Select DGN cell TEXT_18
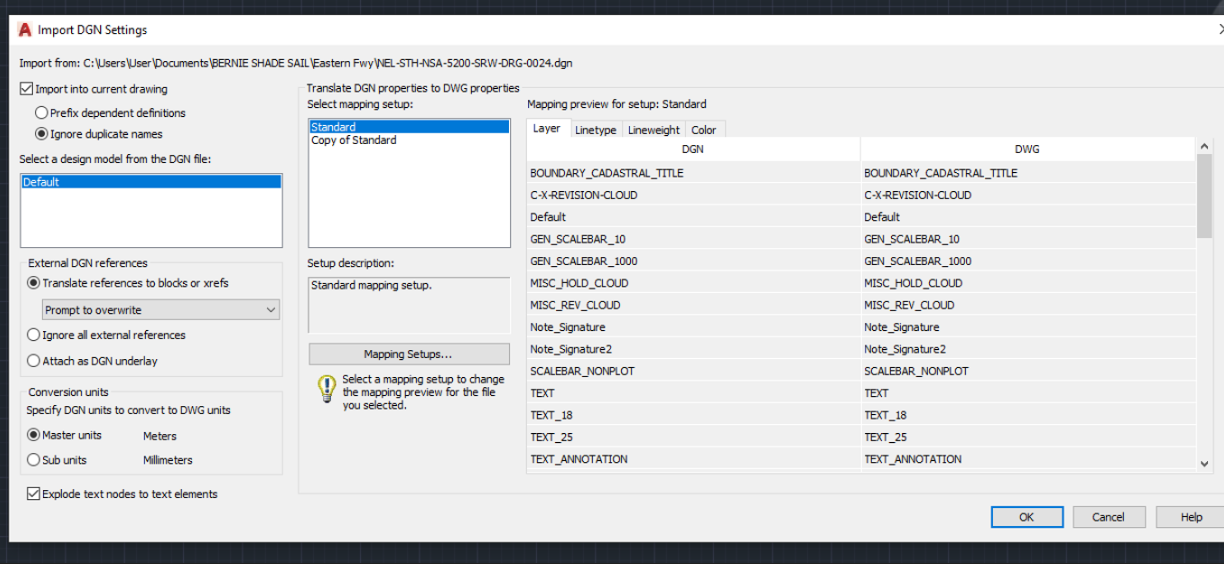1224x564 pixels. point(693,415)
